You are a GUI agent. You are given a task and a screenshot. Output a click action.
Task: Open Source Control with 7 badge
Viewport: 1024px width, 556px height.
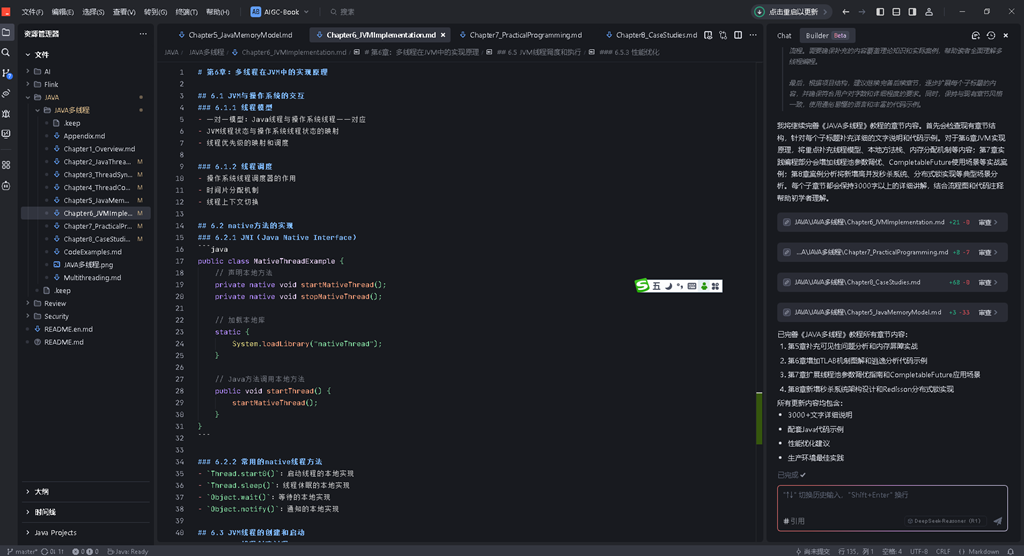click(x=7, y=74)
